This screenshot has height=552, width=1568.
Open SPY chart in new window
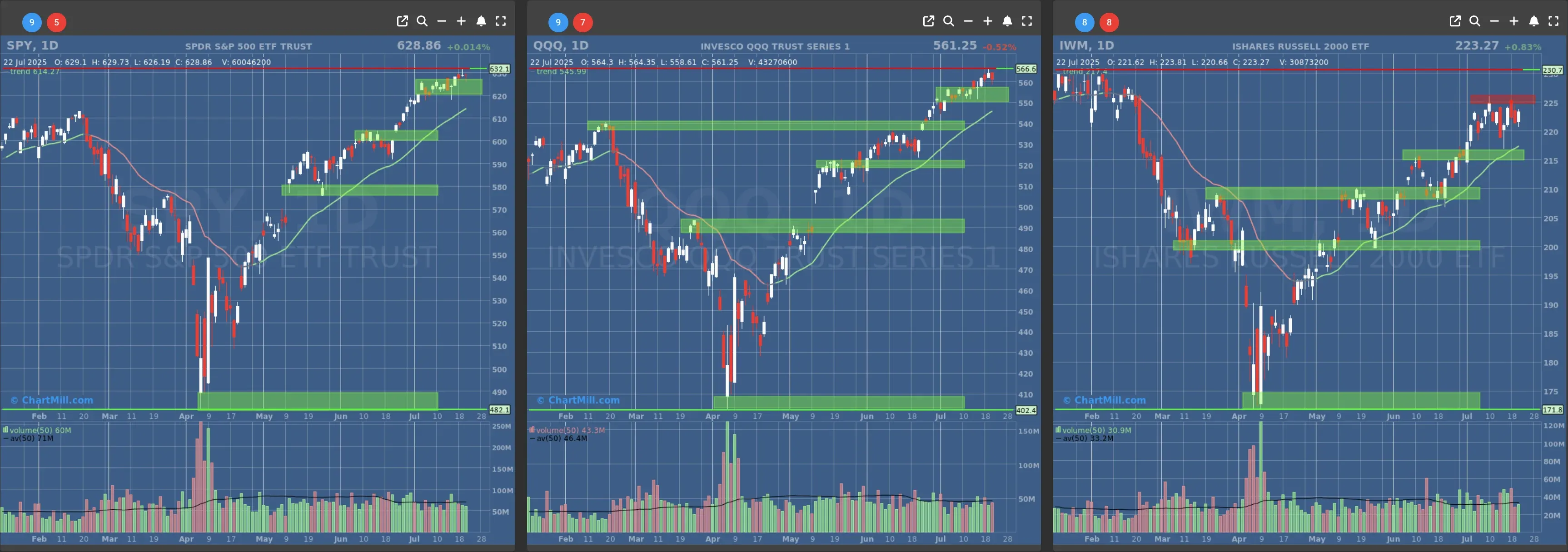403,21
